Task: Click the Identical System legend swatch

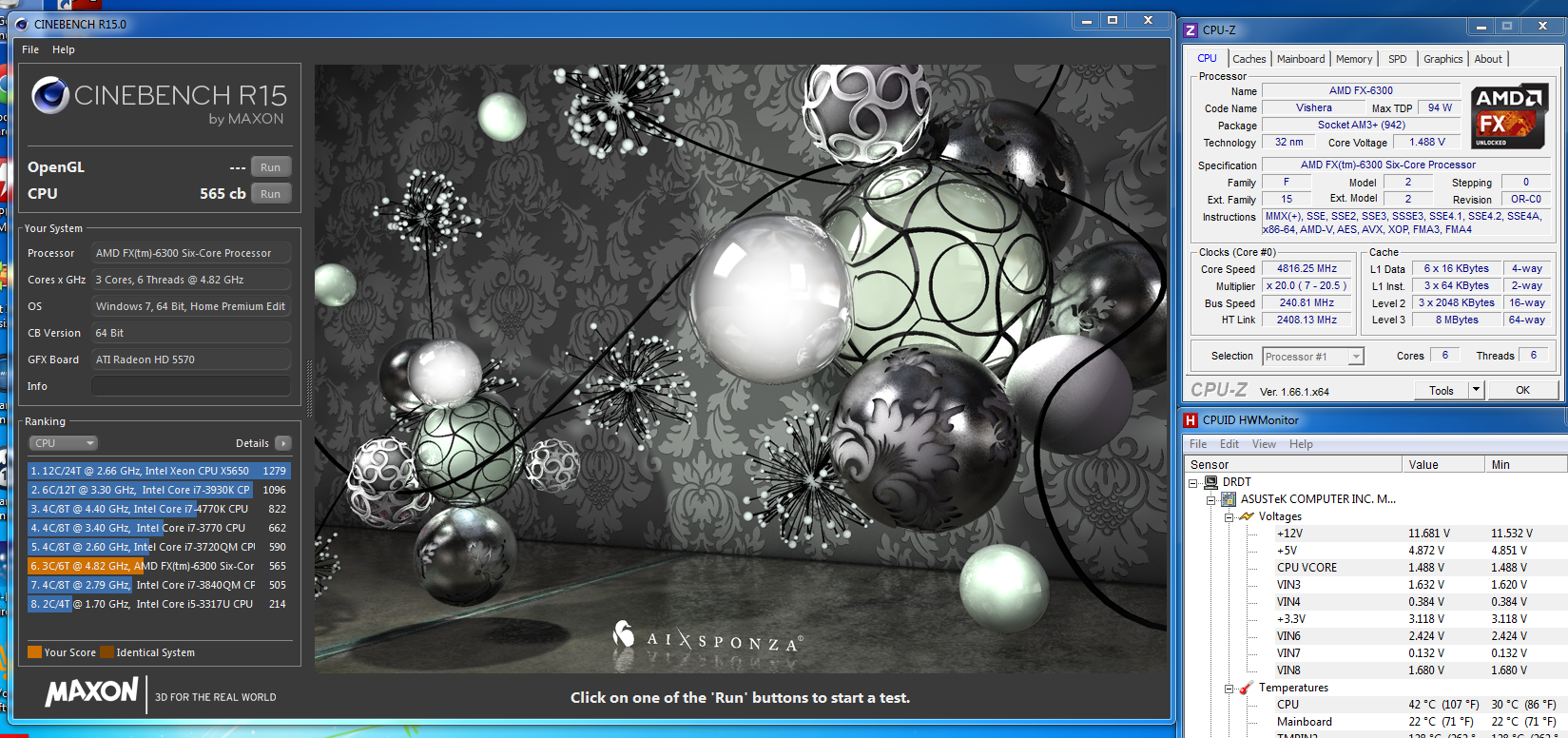Action: (x=107, y=652)
